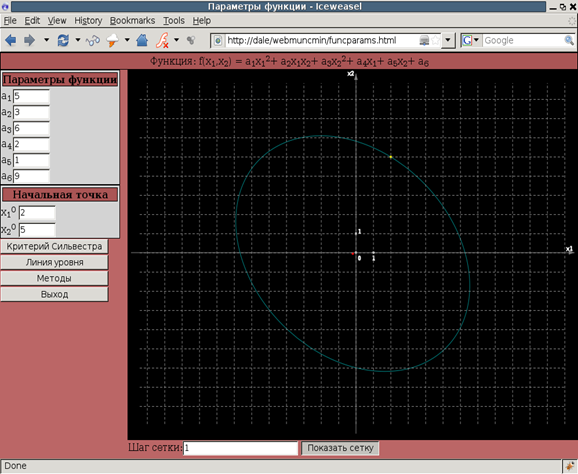
Task: Select the yellow start point on ellipse
Action: pyautogui.click(x=391, y=157)
